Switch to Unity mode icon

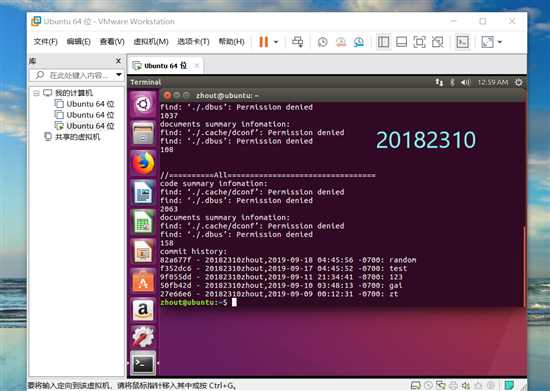point(437,42)
